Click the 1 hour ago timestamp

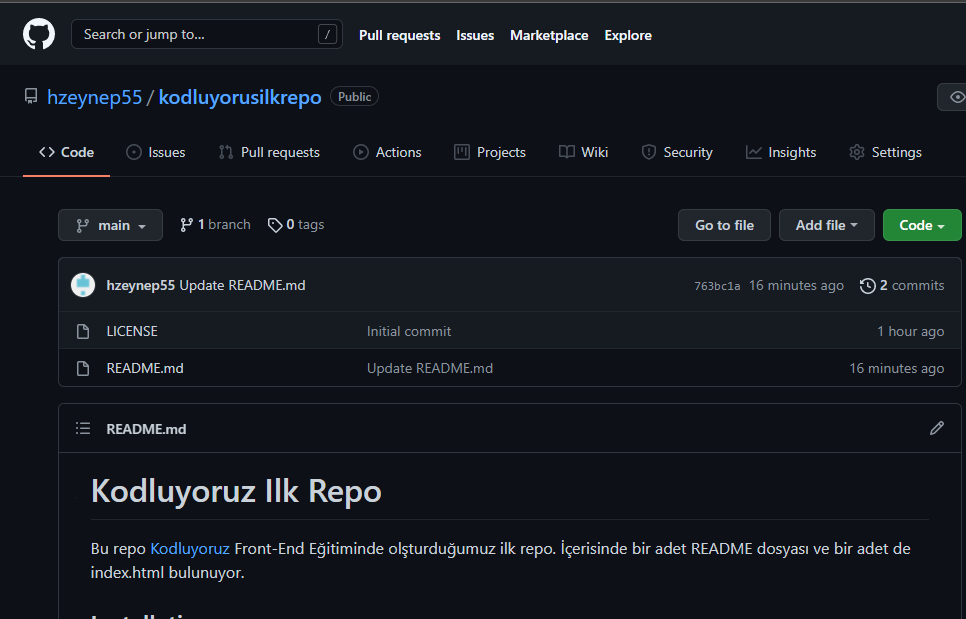[x=911, y=331]
